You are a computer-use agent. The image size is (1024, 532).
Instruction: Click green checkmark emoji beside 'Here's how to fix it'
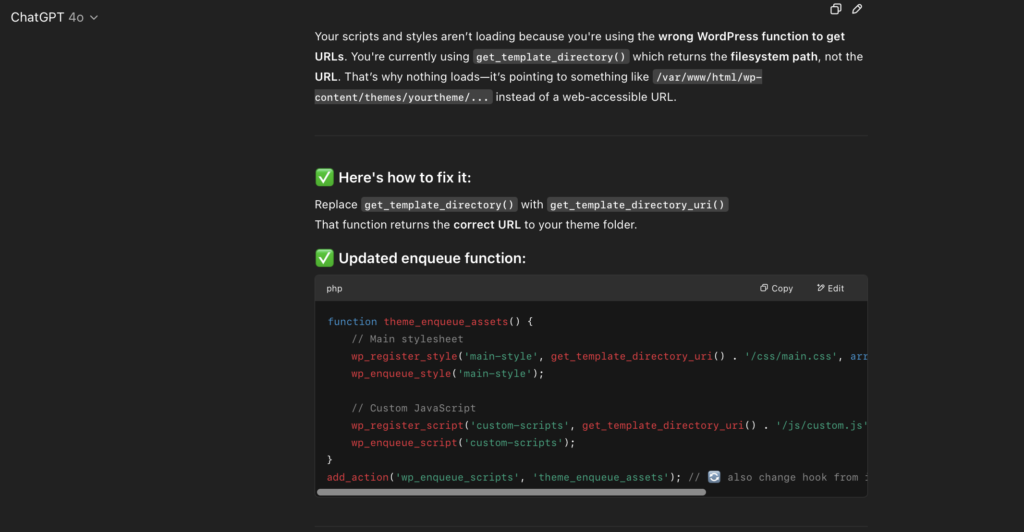pyautogui.click(x=325, y=178)
